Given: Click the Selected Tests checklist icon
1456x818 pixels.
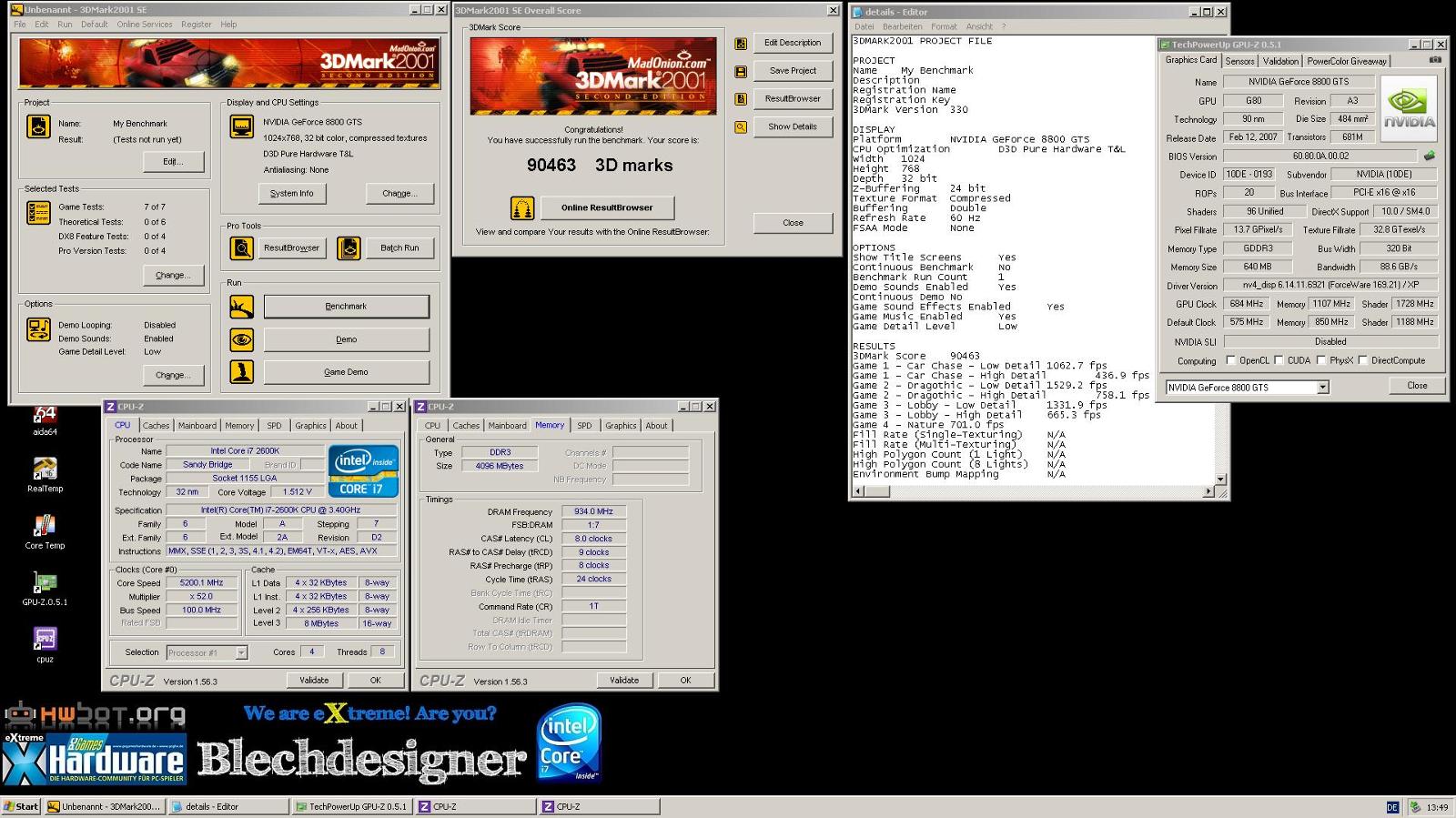Looking at the screenshot, I should 38,213.
